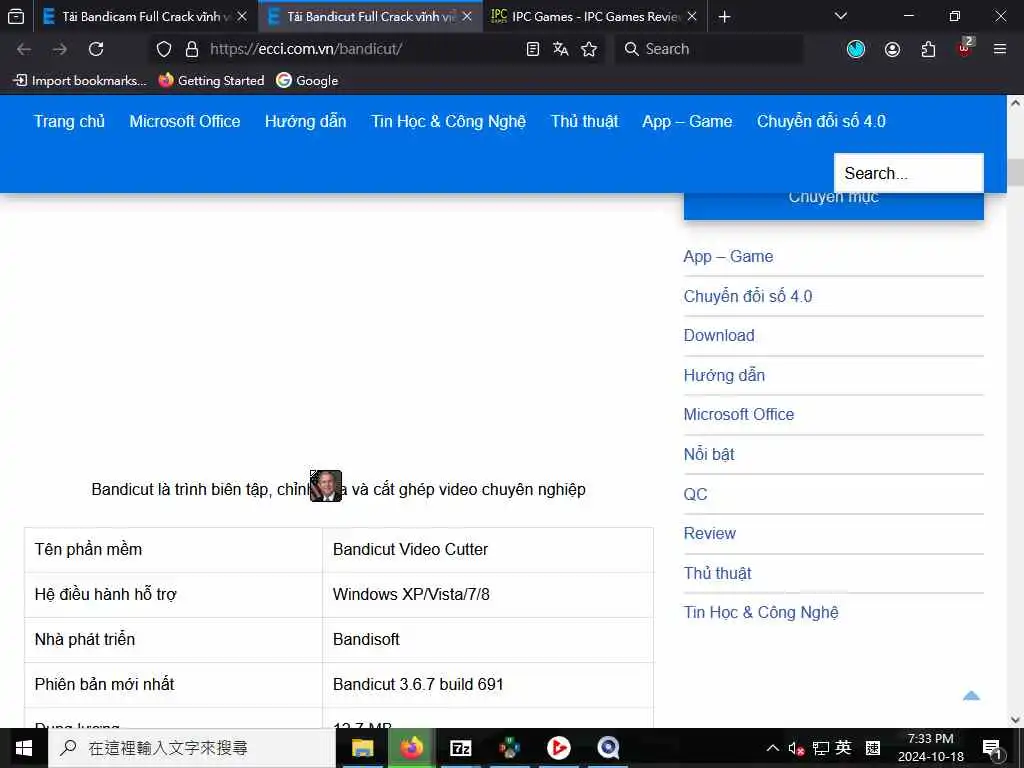This screenshot has width=1024, height=768.
Task: View site security via padlock icon
Action: (x=191, y=49)
